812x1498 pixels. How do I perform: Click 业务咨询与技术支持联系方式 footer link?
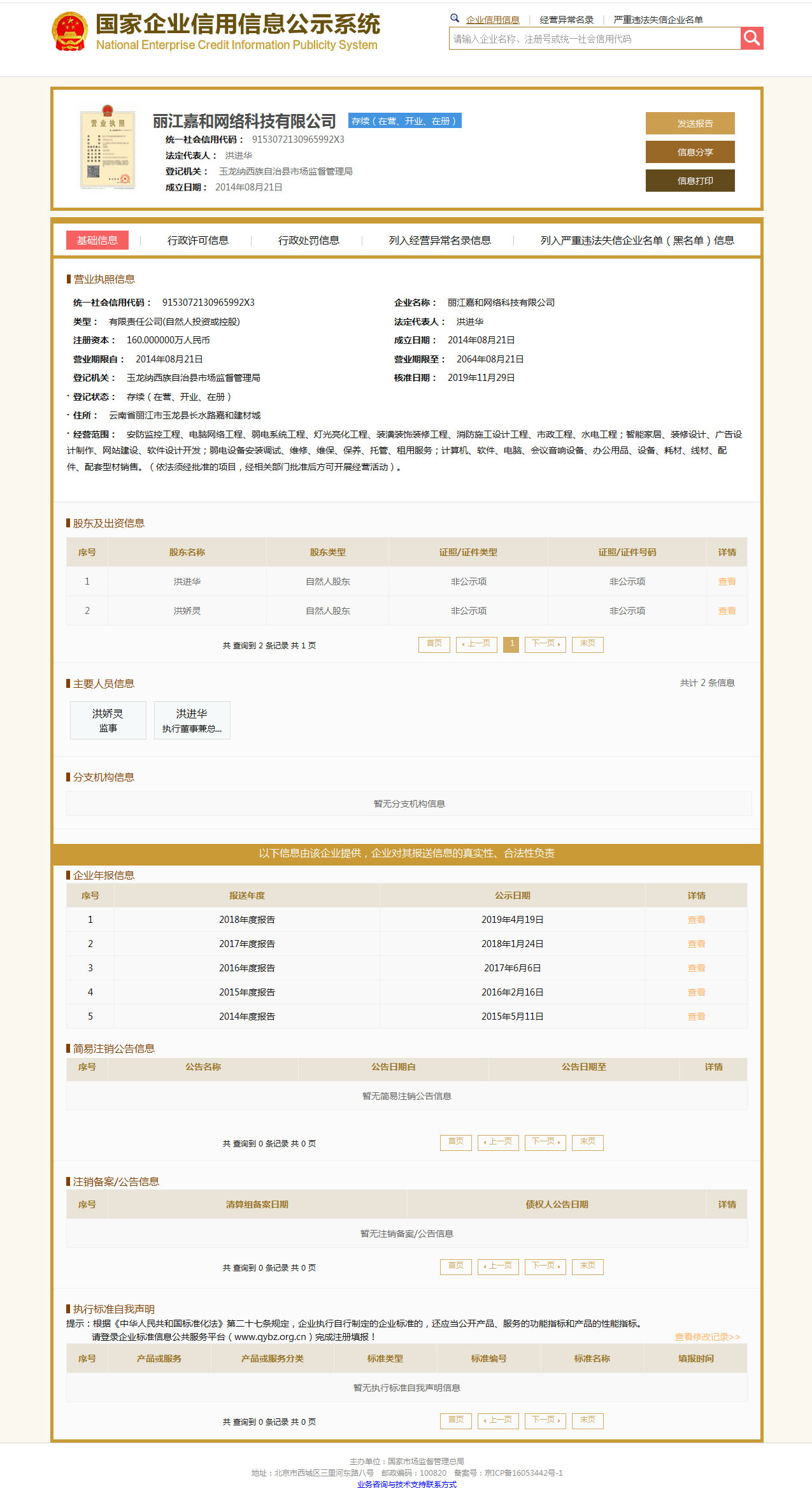406,1484
